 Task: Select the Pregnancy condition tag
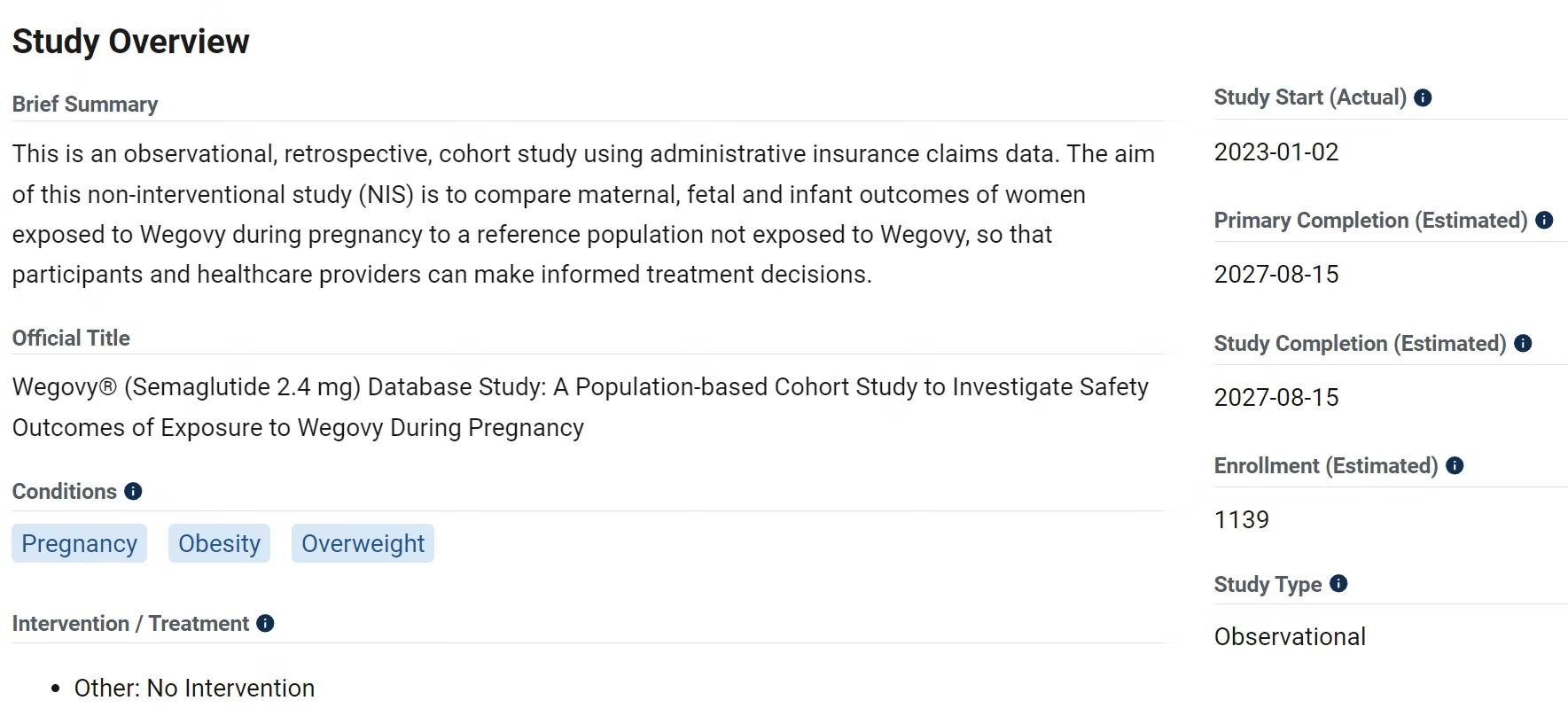pos(79,543)
